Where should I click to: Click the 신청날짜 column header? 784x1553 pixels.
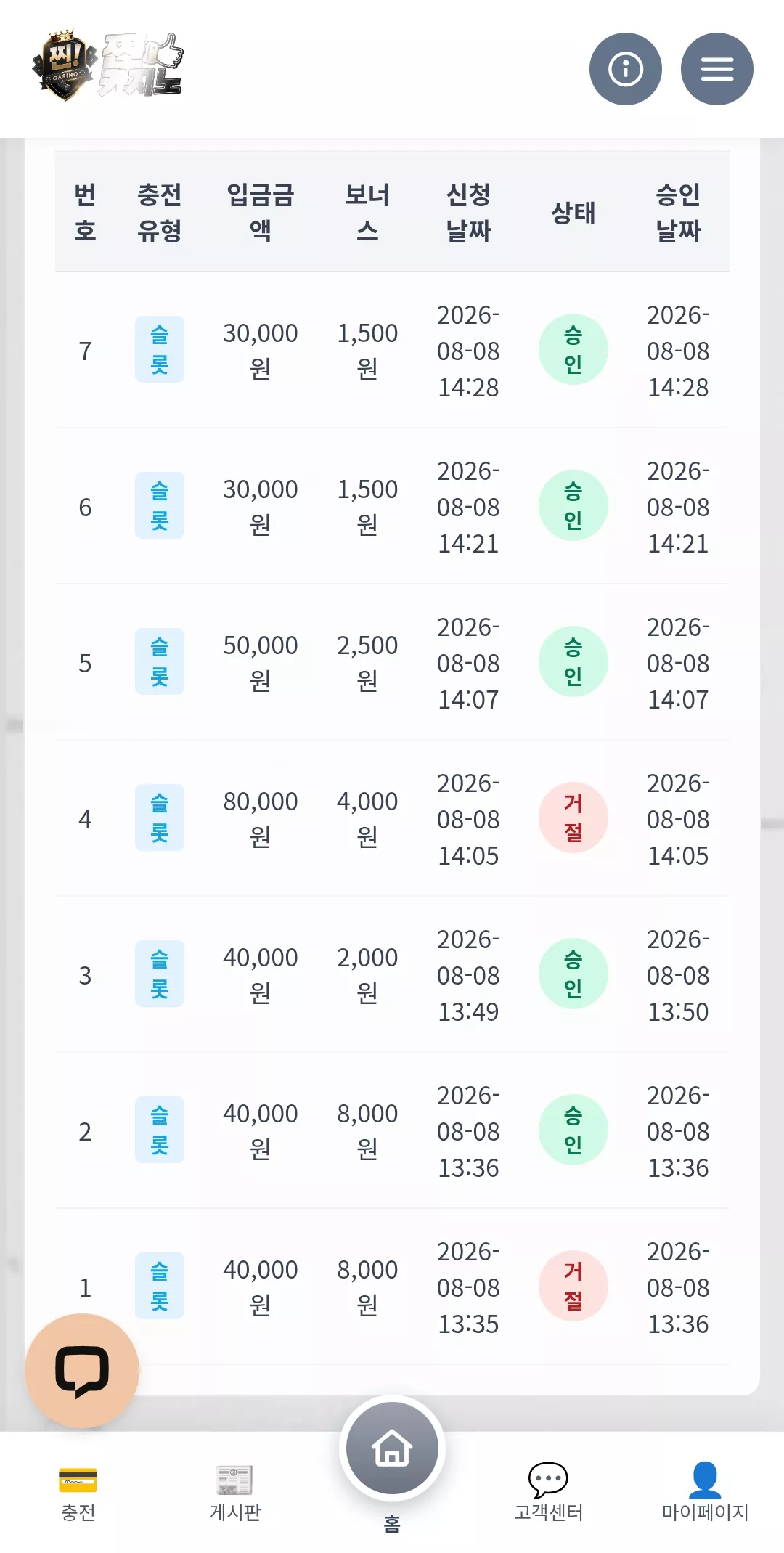point(468,212)
